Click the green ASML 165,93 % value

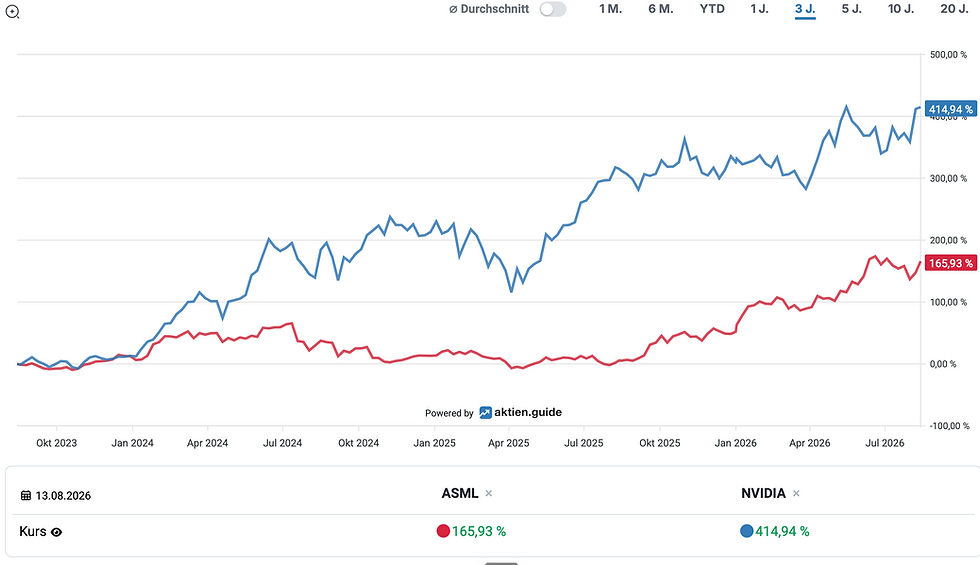(x=479, y=531)
